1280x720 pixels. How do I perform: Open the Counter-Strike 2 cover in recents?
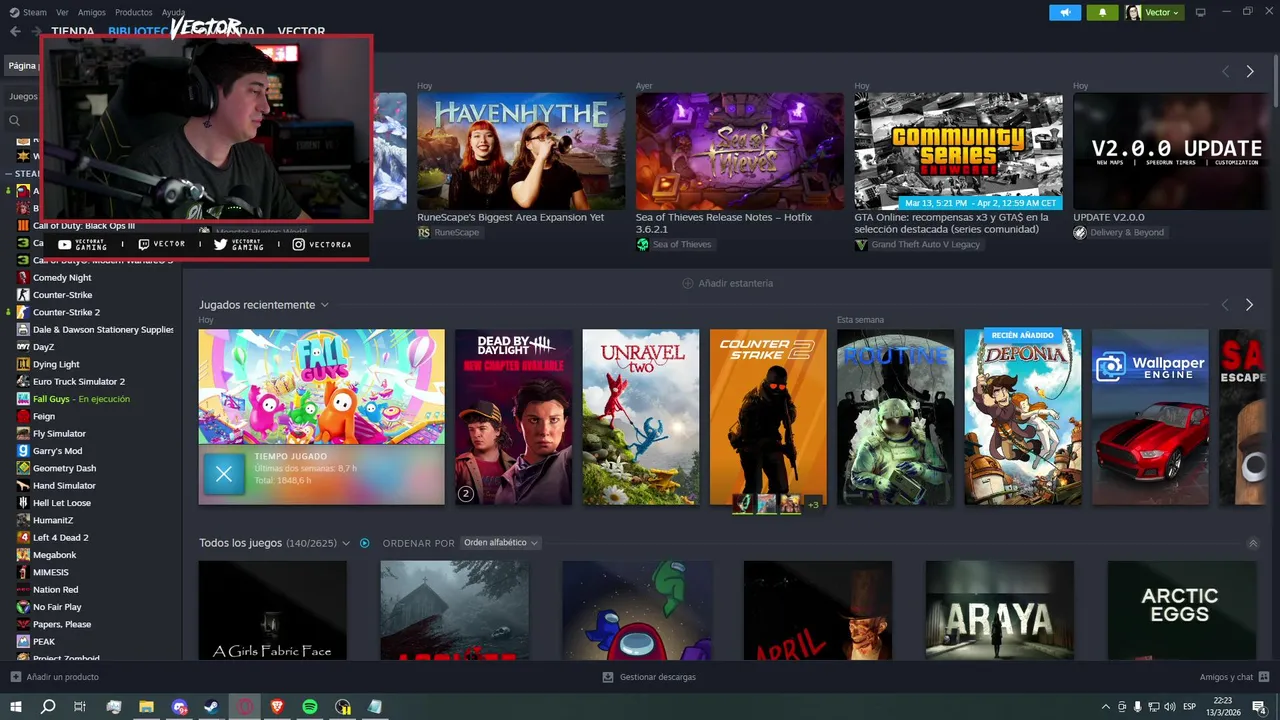[768, 417]
